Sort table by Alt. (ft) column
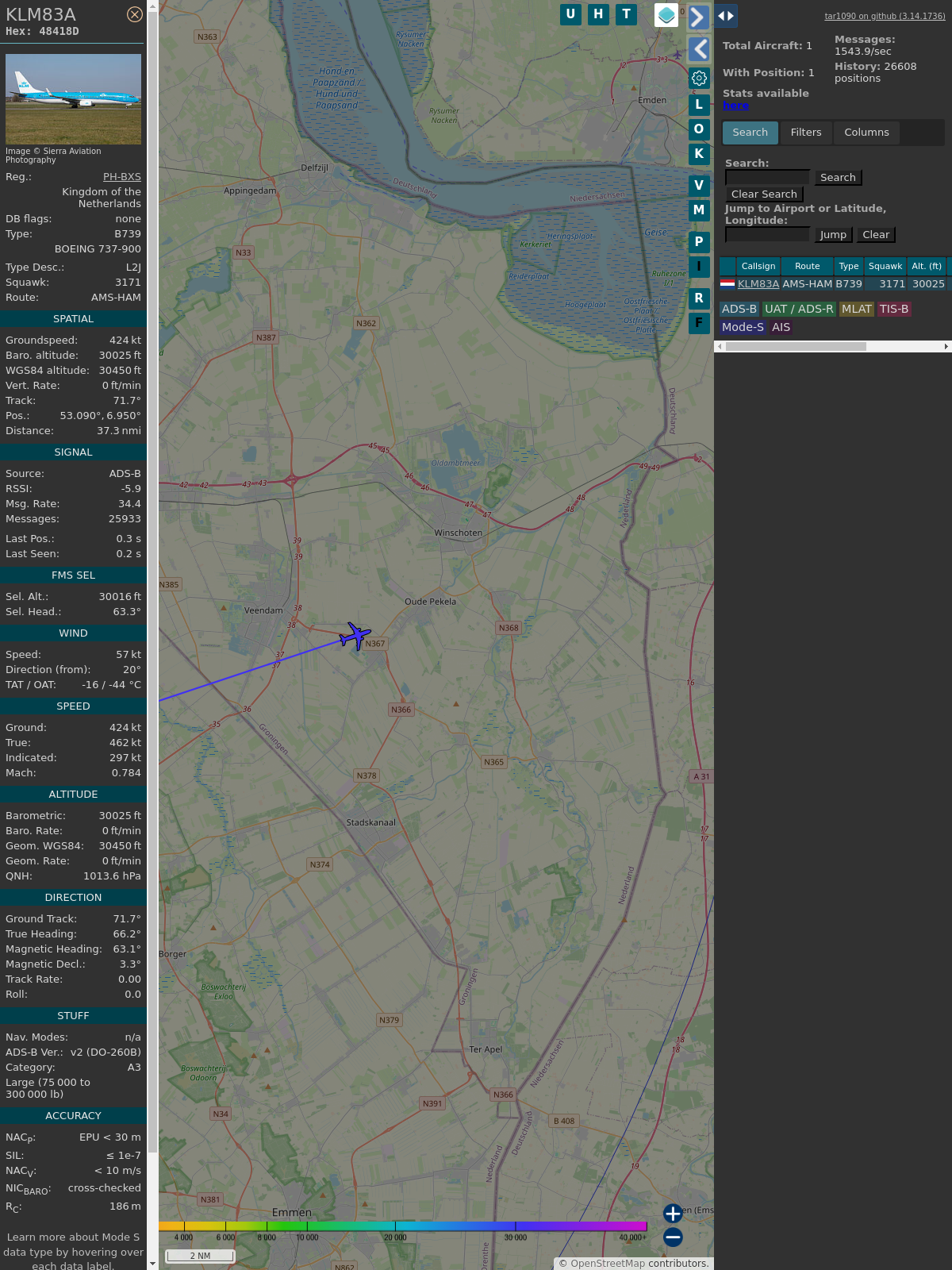 [x=927, y=267]
